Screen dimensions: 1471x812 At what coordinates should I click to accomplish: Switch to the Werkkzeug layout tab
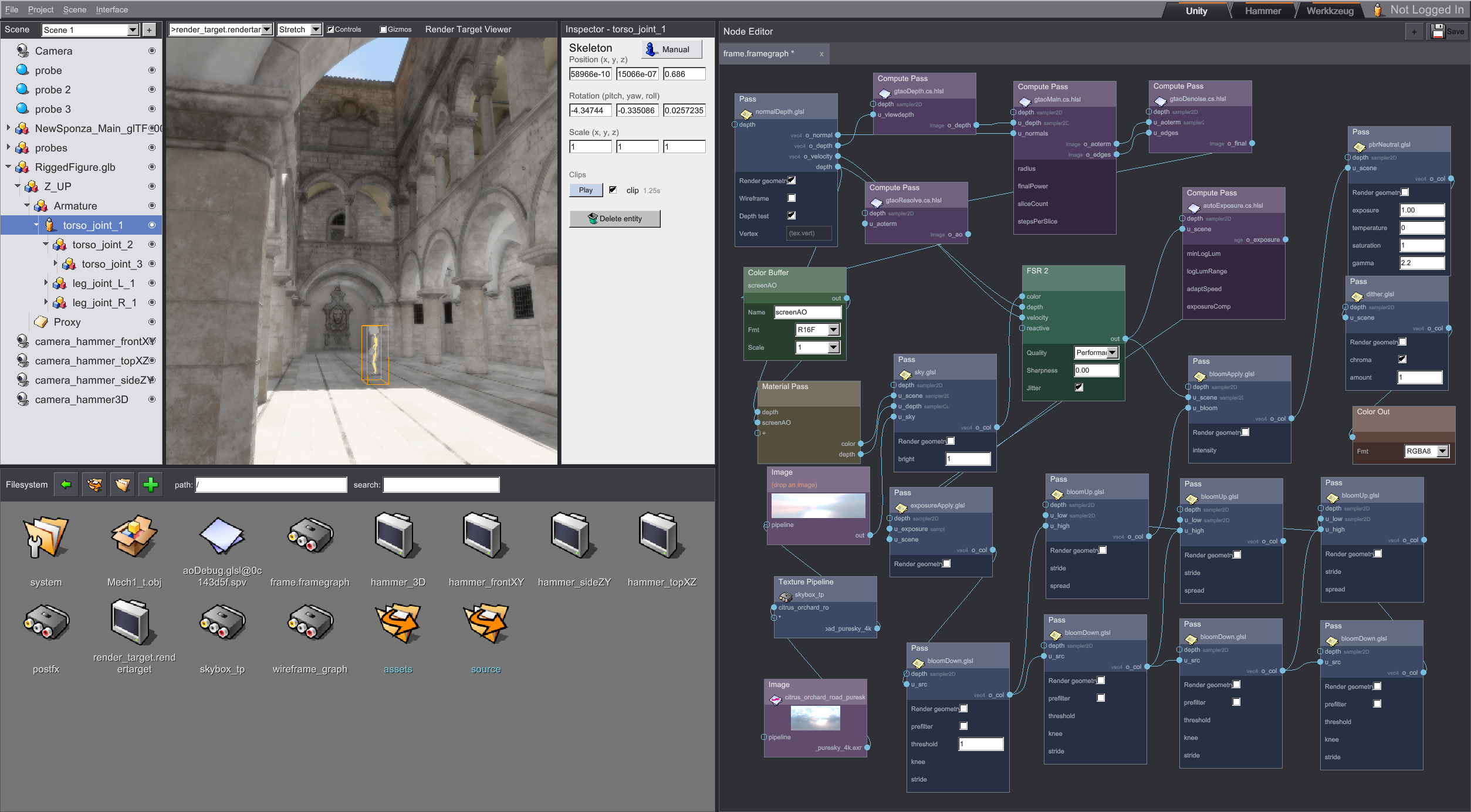point(1330,11)
